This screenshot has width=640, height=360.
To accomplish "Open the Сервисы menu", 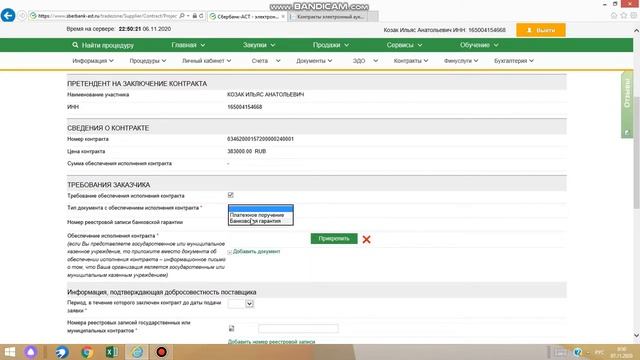I will (x=404, y=45).
